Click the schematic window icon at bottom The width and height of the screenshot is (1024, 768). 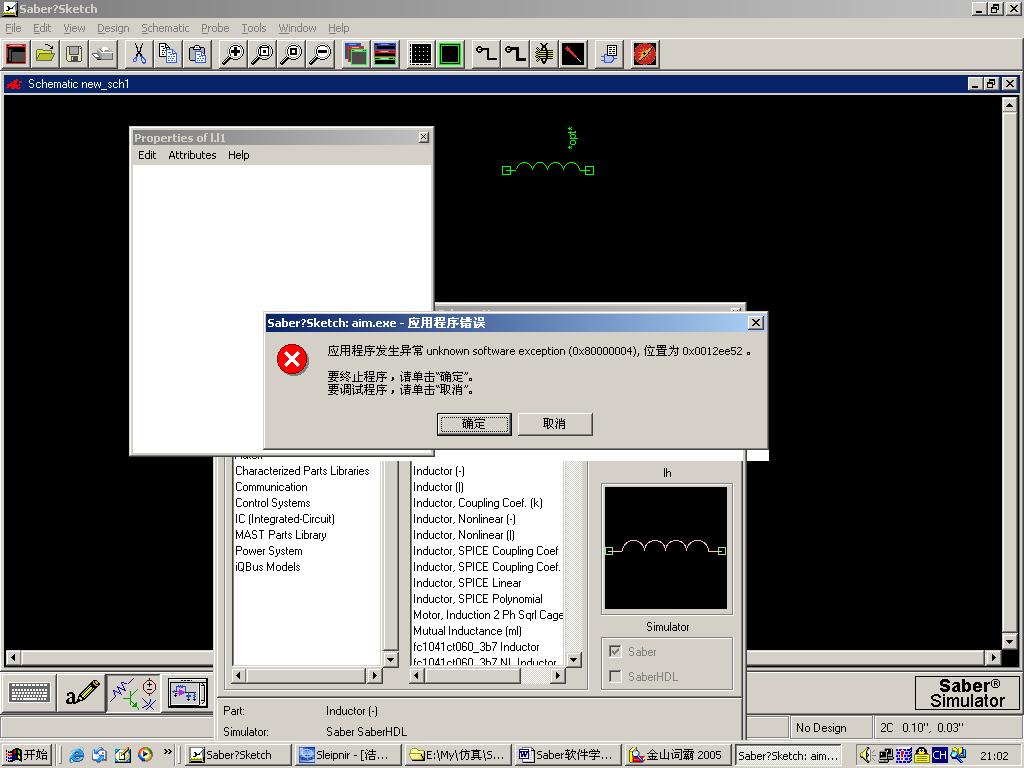[x=187, y=693]
